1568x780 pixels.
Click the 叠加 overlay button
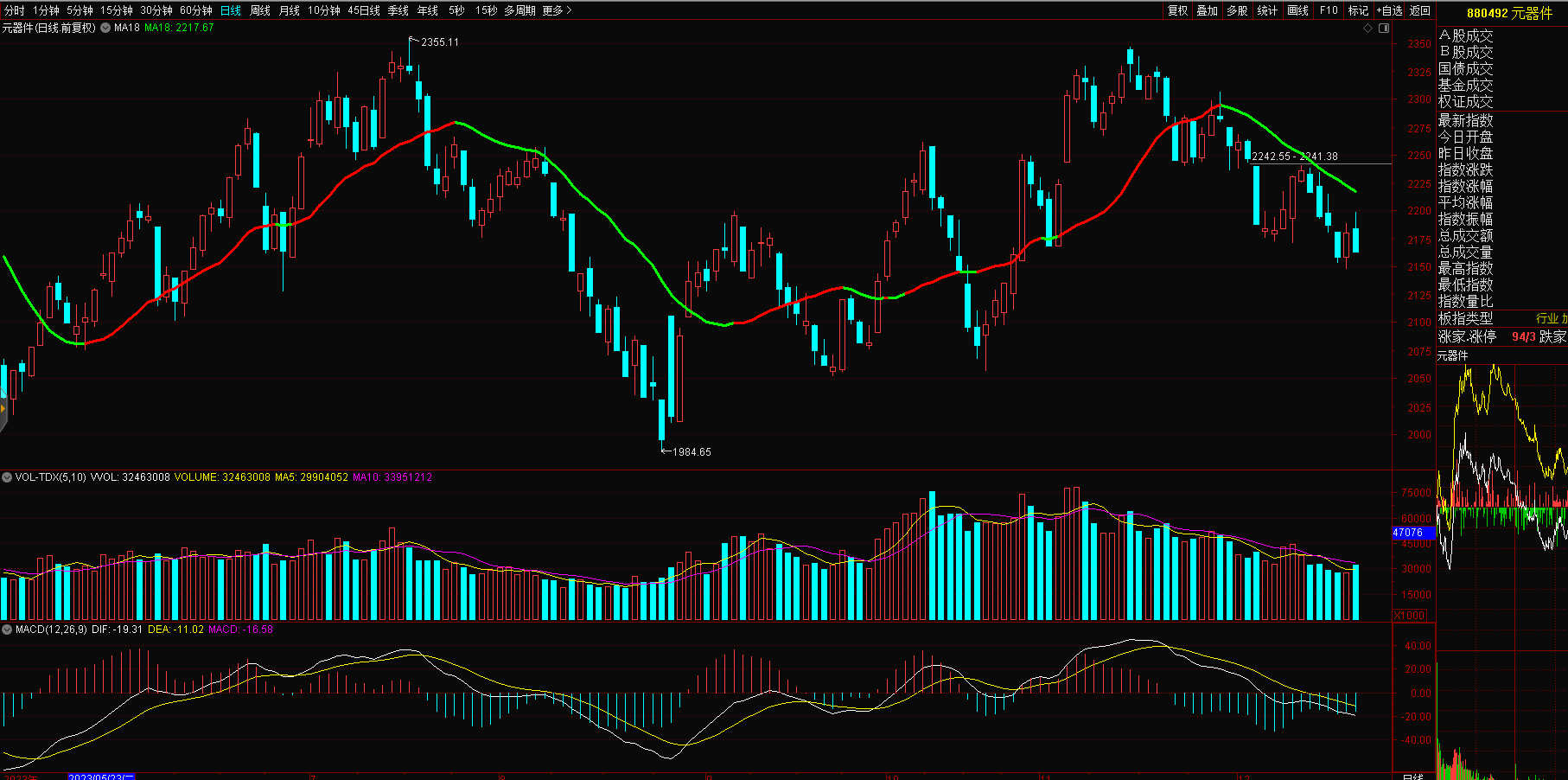click(1208, 10)
